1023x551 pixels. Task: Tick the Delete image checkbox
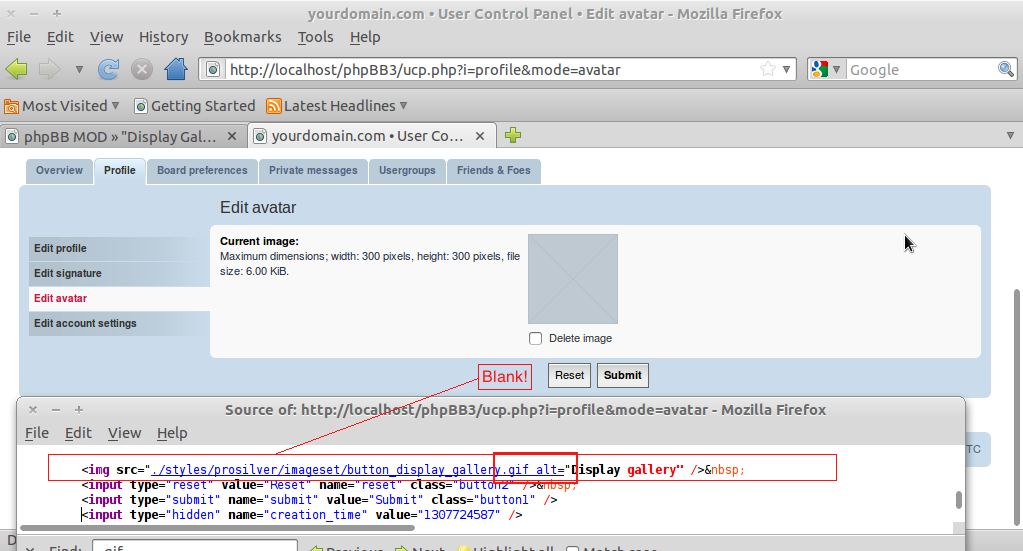(x=535, y=338)
